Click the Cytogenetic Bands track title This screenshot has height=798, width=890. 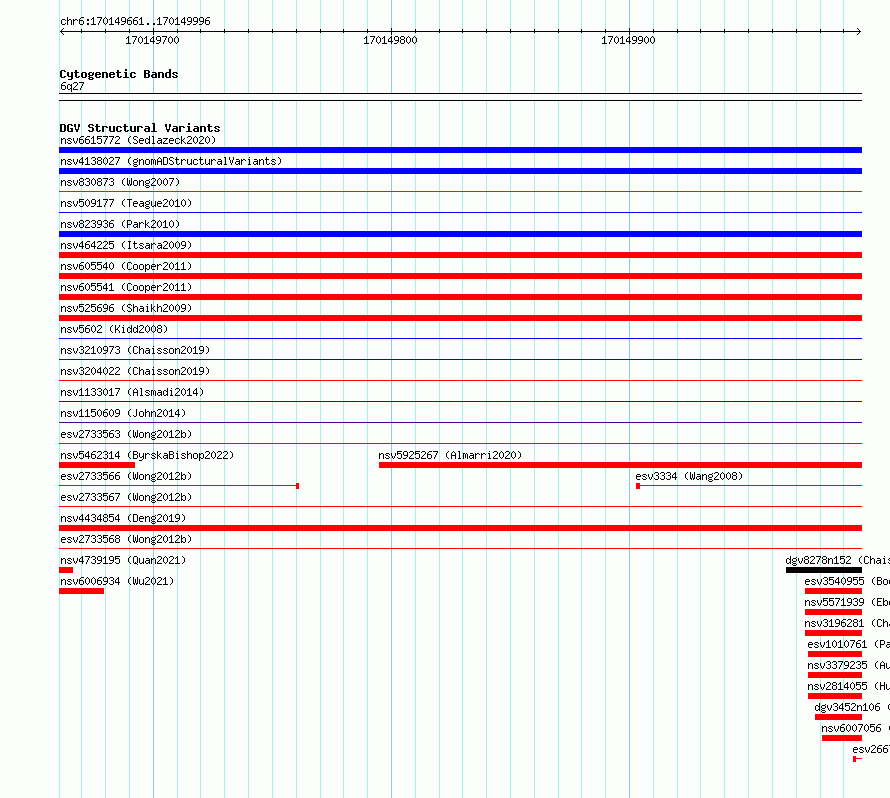[119, 74]
